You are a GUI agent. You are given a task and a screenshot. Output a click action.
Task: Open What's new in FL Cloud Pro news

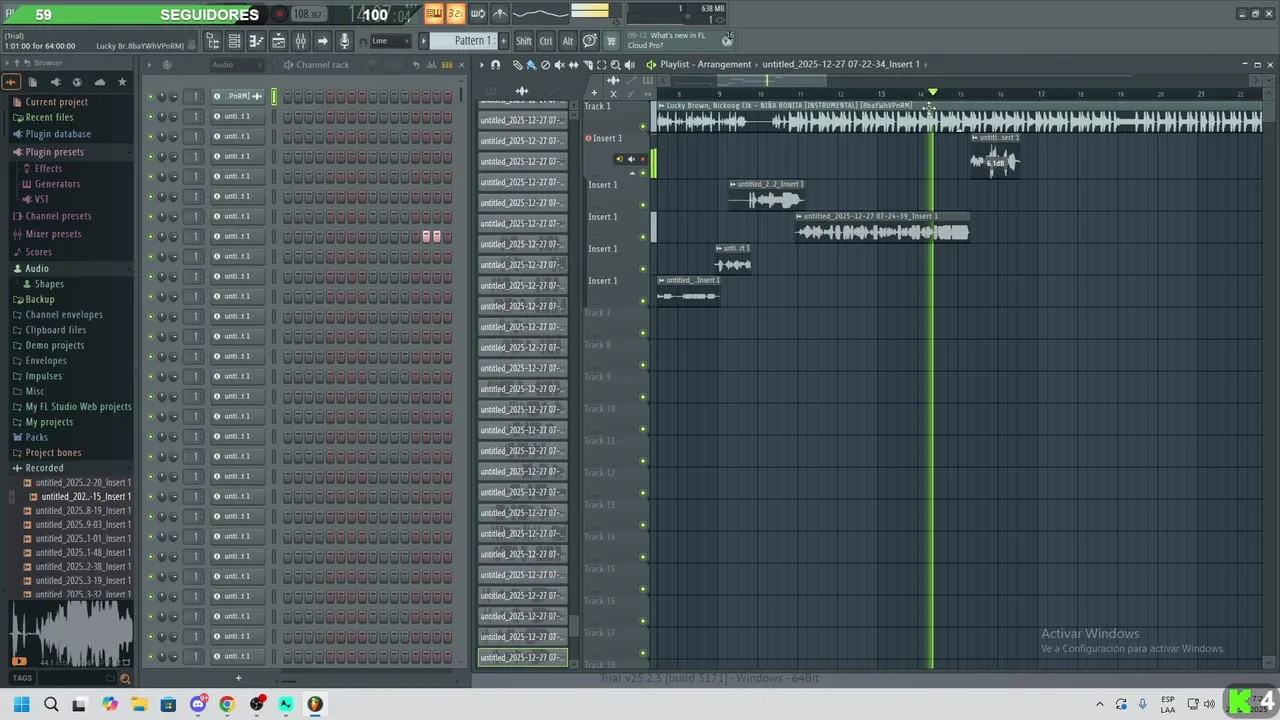[x=678, y=40]
